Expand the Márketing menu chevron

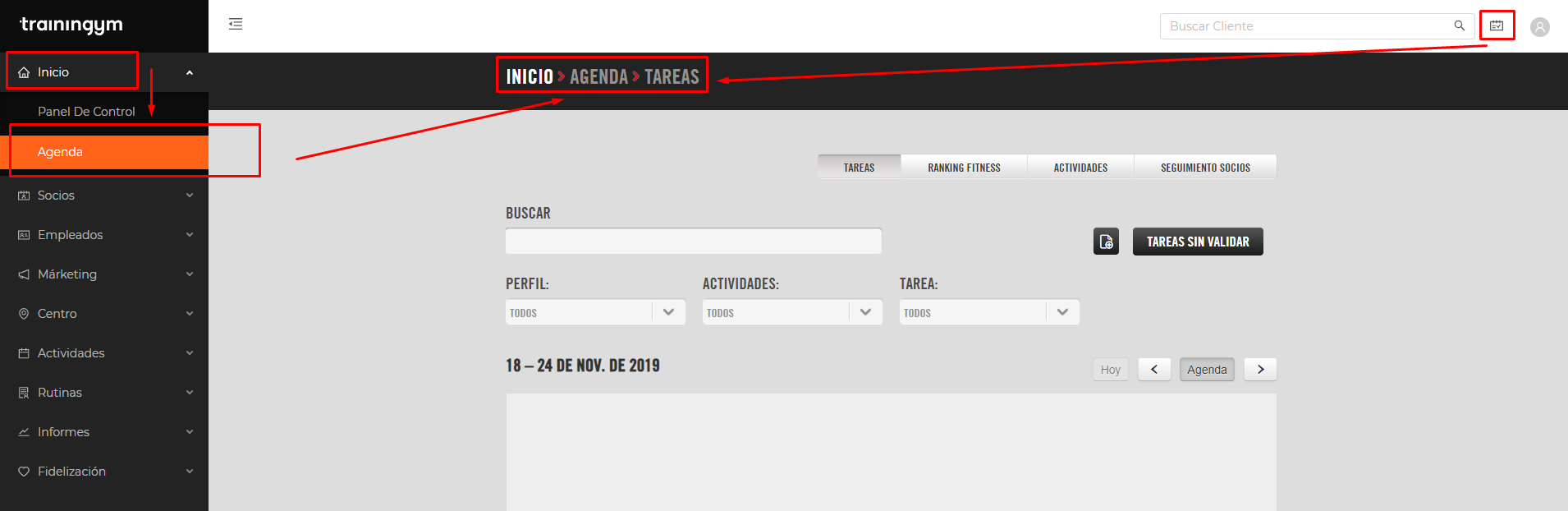pos(190,274)
